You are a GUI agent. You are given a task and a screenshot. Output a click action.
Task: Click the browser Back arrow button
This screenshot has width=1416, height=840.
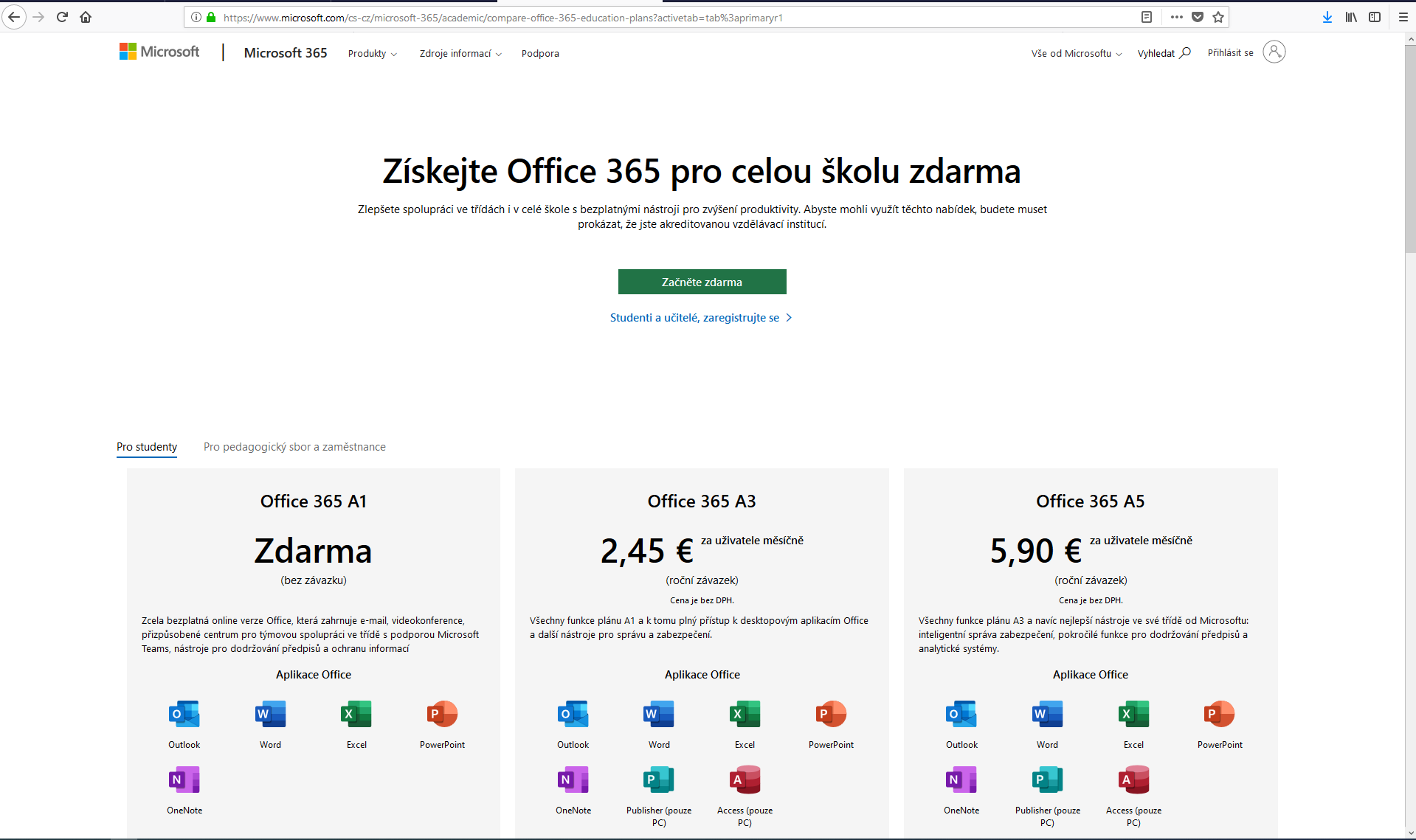pyautogui.click(x=14, y=17)
